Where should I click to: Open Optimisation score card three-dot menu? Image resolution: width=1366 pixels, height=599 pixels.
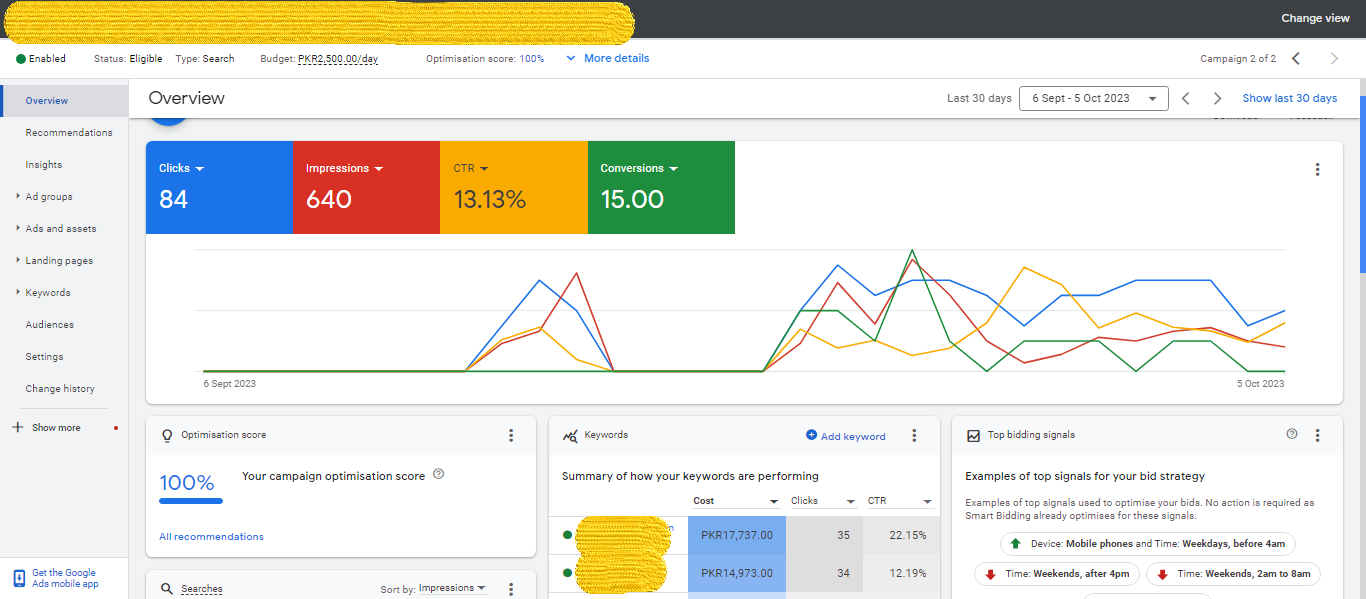click(511, 435)
